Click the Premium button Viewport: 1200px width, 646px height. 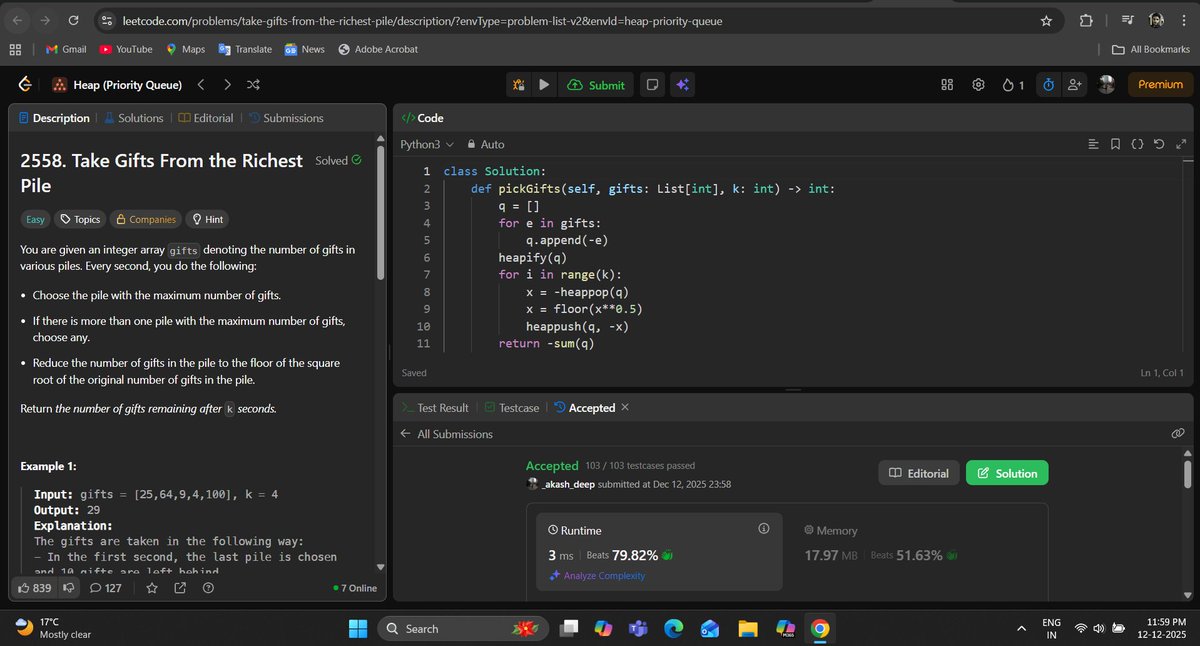click(1161, 85)
